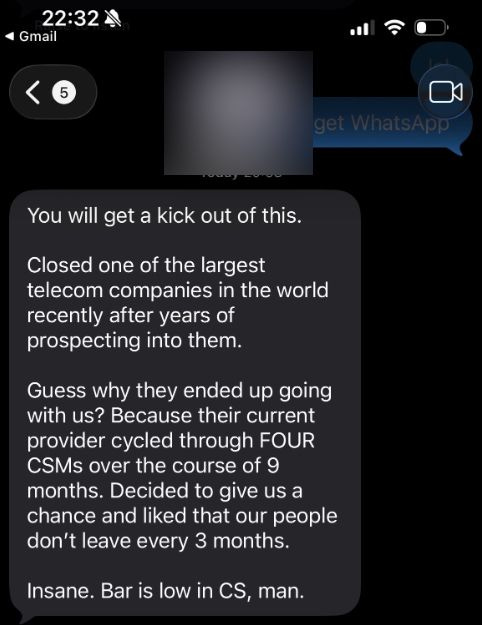482x625 pixels.
Task: Tap the silent mode bell icon
Action: (x=112, y=18)
